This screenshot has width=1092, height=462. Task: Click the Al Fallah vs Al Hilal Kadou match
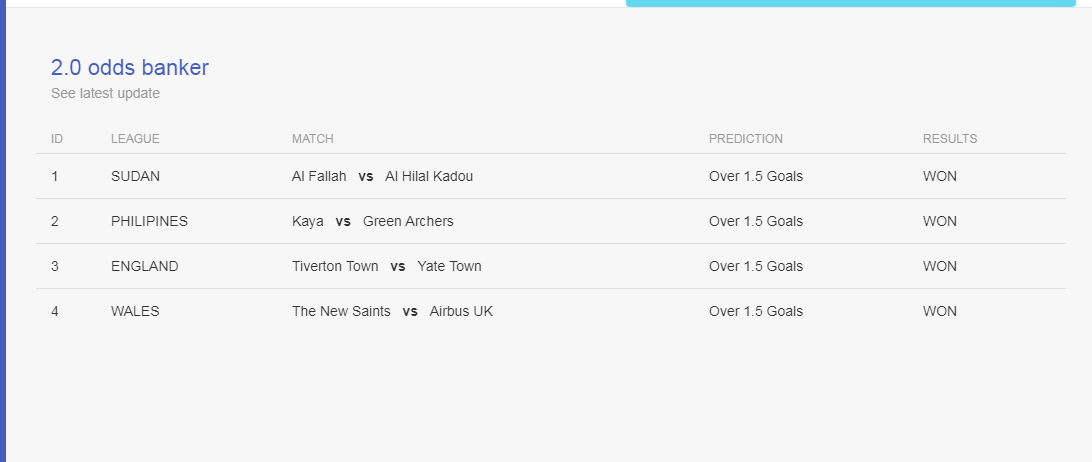point(382,176)
